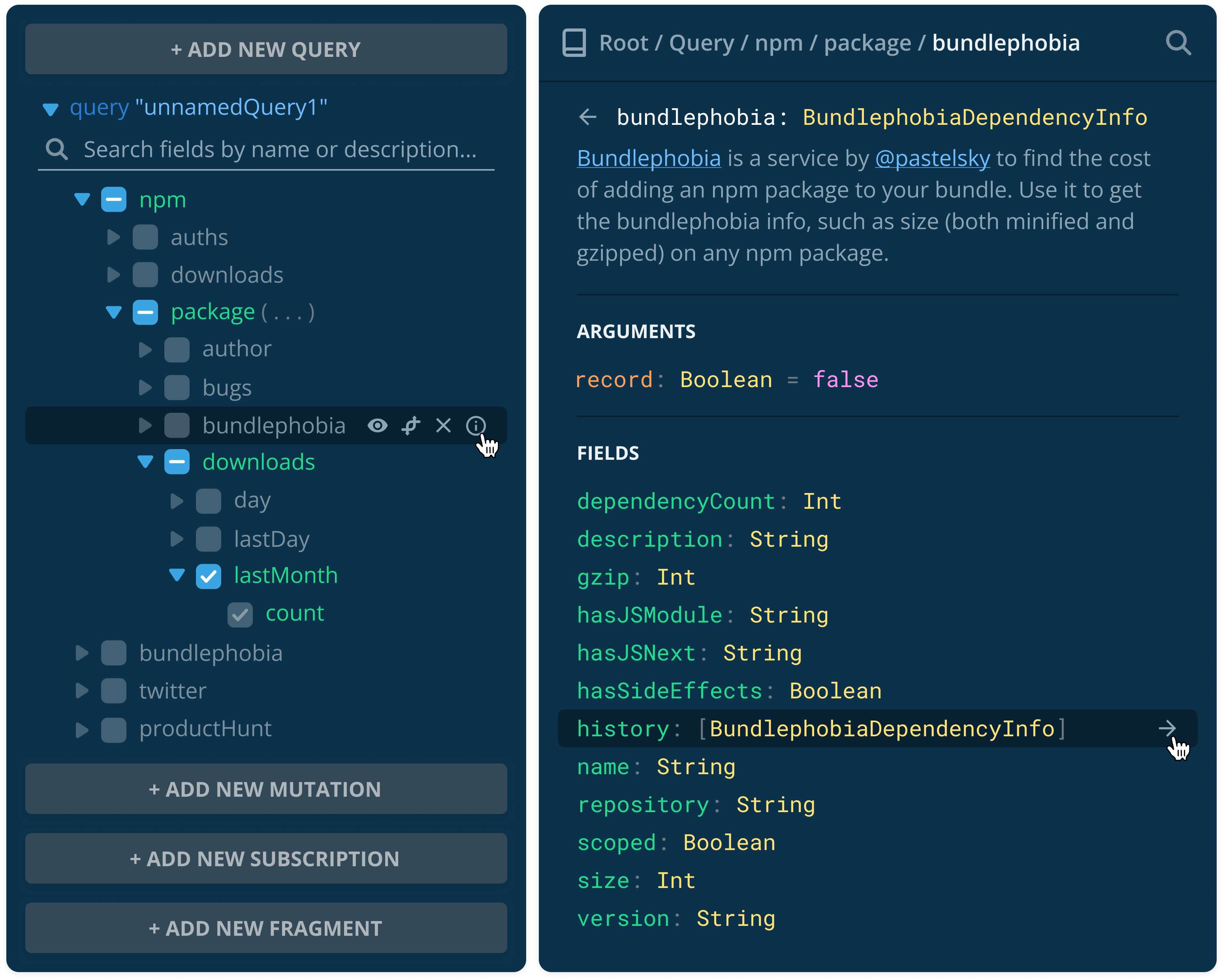Image resolution: width=1223 pixels, height=980 pixels.
Task: Collapse the downloads node under package
Action: [146, 462]
